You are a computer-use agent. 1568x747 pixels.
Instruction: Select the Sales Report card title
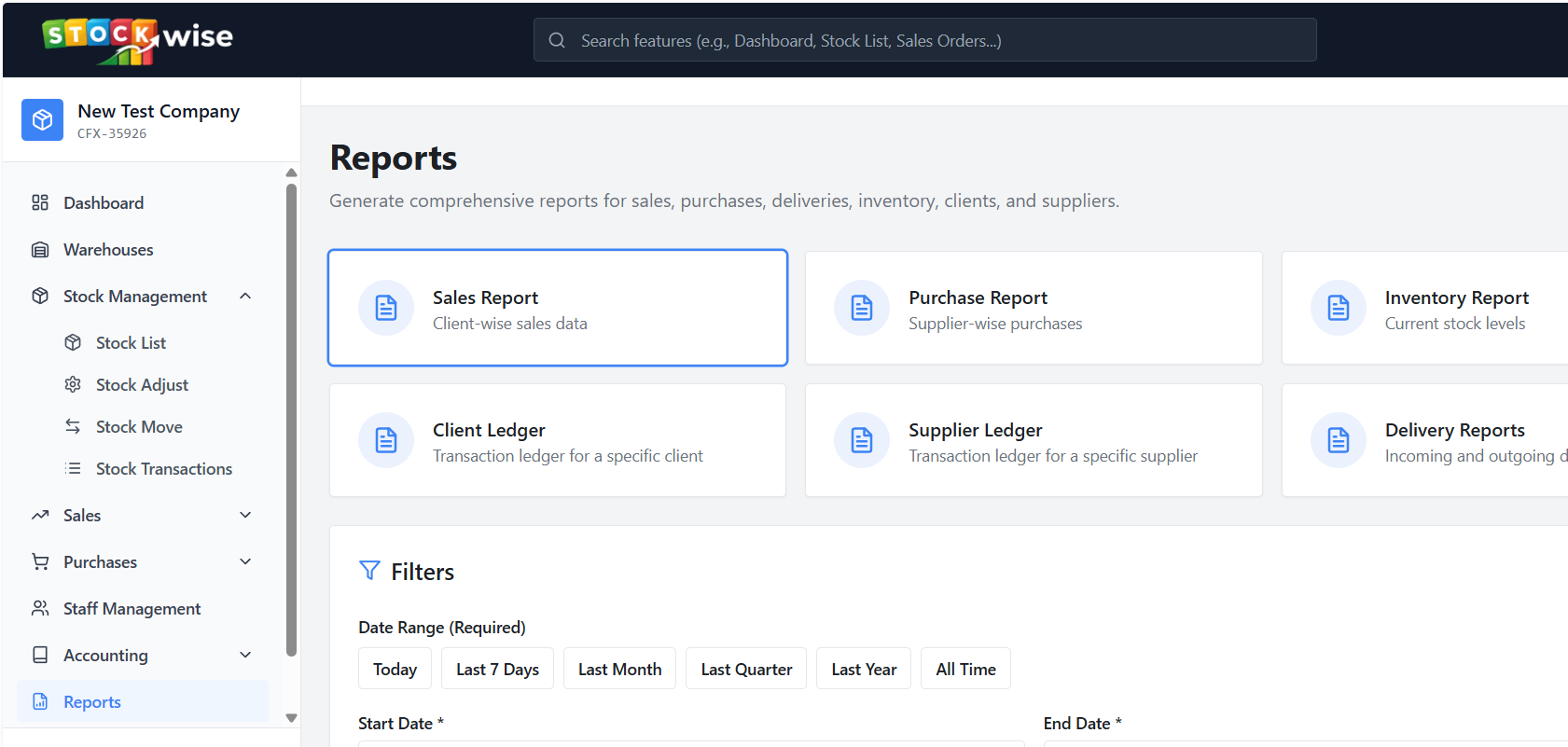(485, 297)
